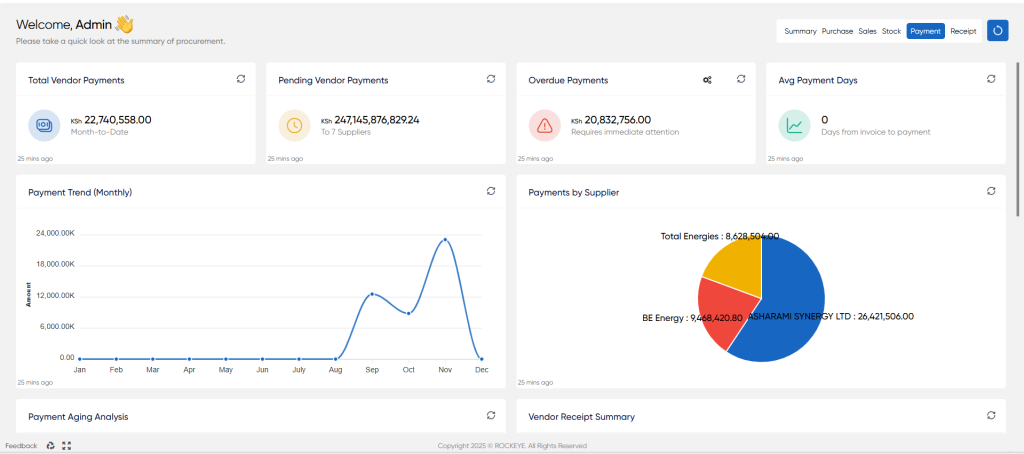The height and width of the screenshot is (454, 1024).
Task: Click the blue ASHARAMI SYNERGY pie slice
Action: (790, 307)
